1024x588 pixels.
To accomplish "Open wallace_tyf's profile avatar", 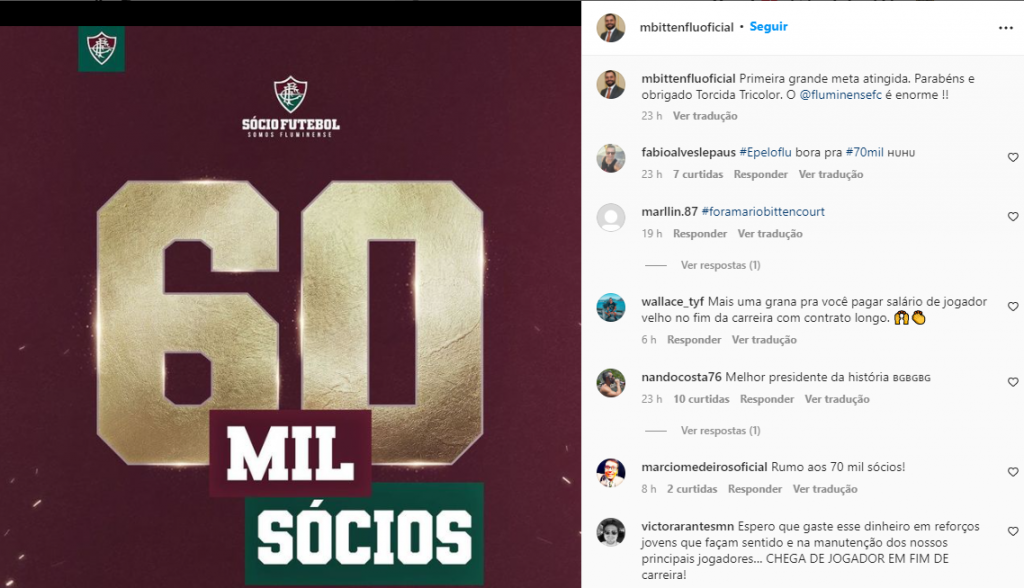I will coord(611,307).
